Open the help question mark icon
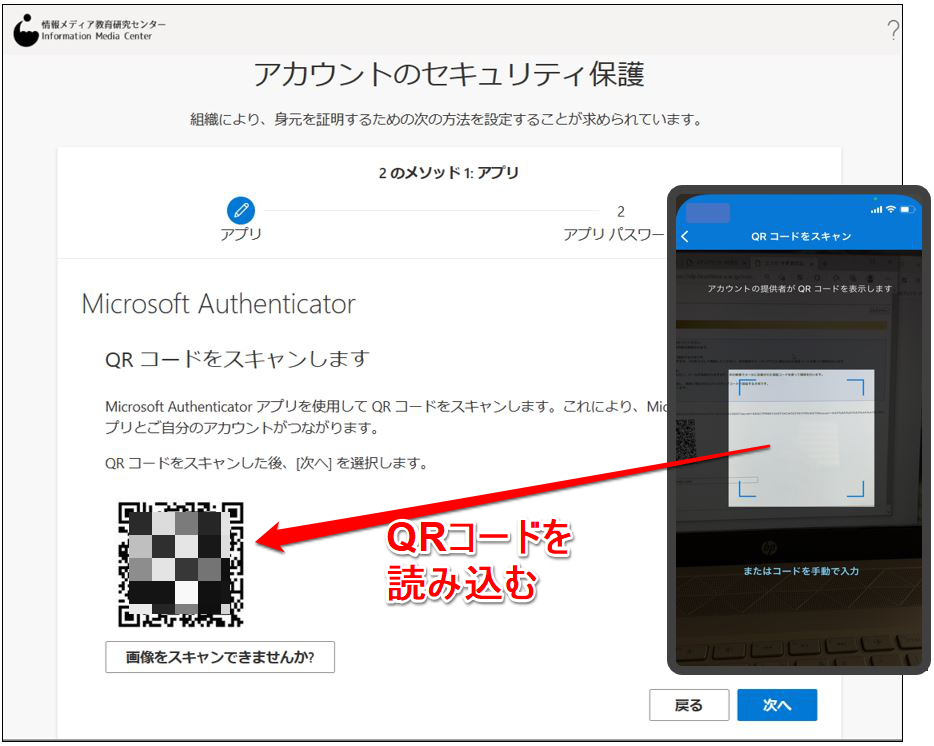 coord(892,29)
